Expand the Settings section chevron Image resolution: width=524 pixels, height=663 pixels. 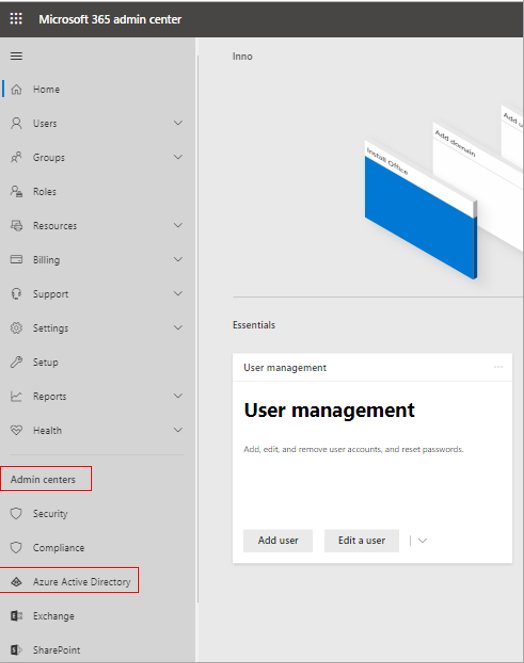178,328
